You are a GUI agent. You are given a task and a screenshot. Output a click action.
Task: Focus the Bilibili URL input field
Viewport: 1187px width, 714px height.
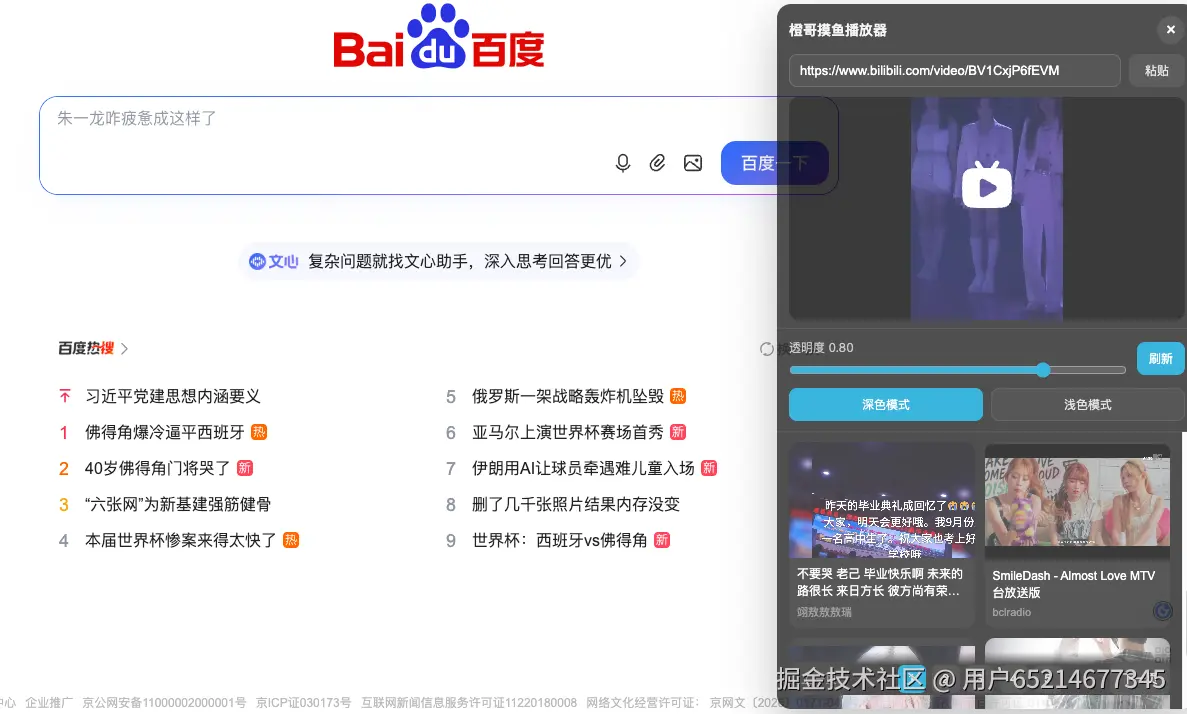point(955,70)
